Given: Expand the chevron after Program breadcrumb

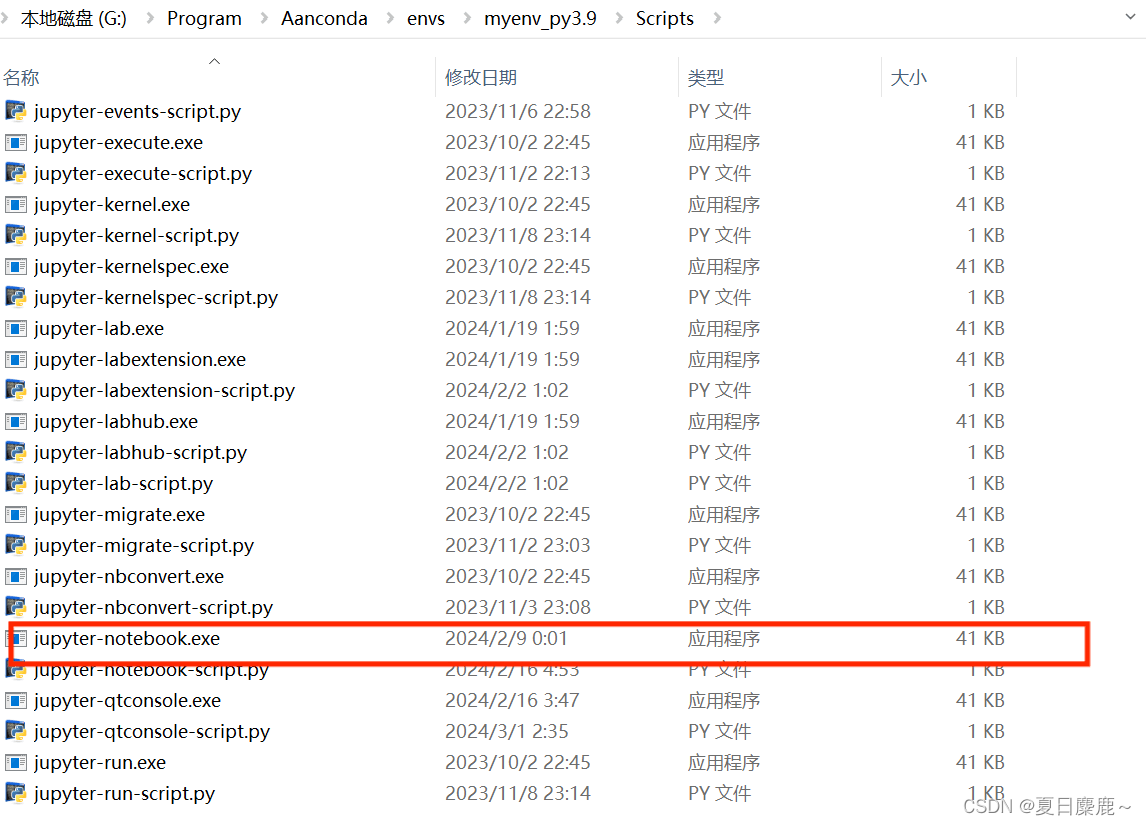Looking at the screenshot, I should coord(264,18).
